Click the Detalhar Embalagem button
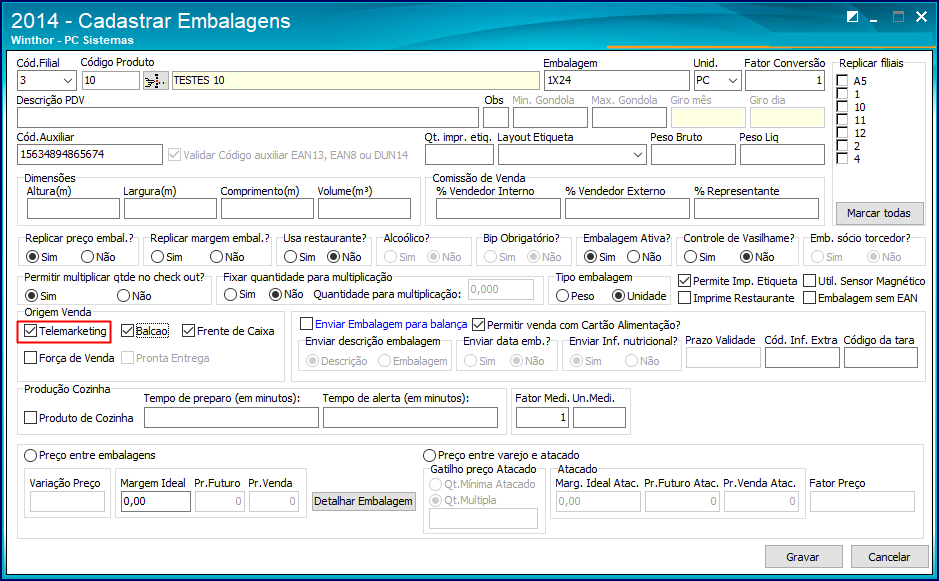The width and height of the screenshot is (939, 581). (364, 501)
